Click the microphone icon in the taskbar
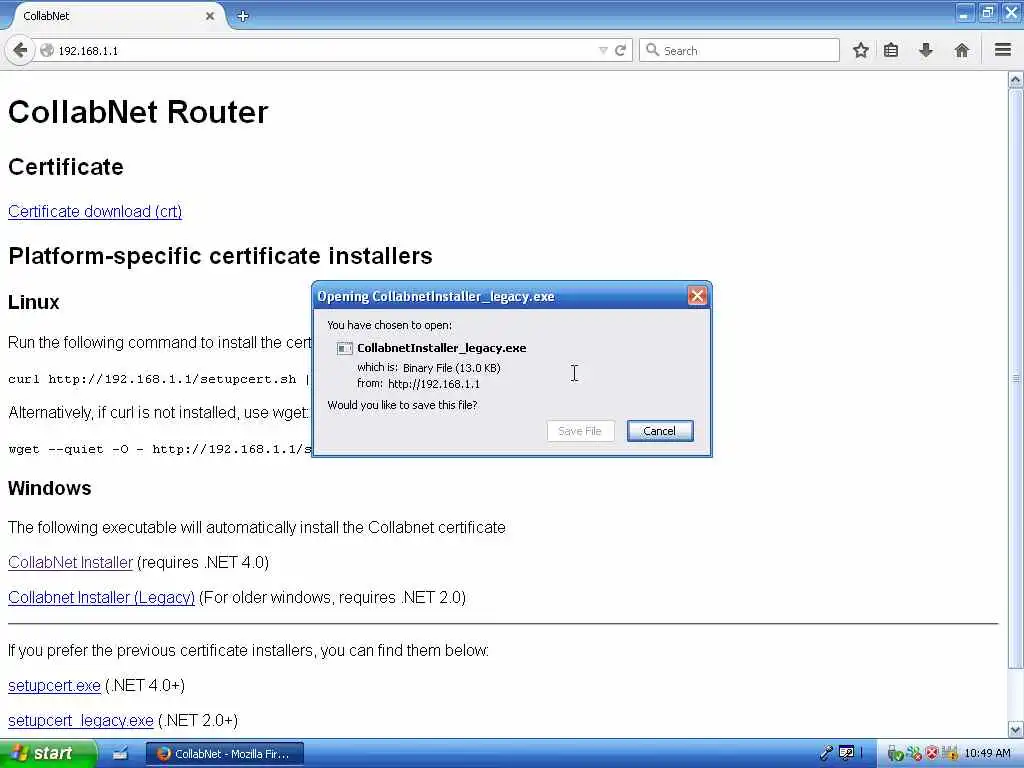 tap(826, 754)
